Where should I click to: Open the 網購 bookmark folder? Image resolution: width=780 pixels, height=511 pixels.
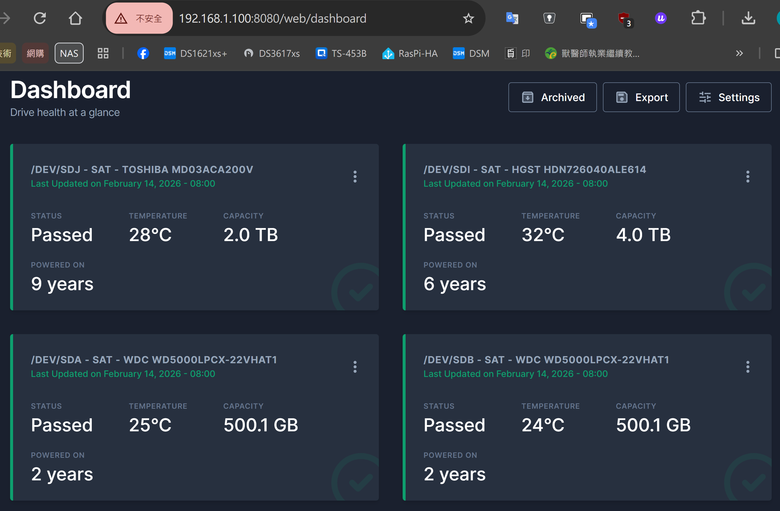pos(35,53)
